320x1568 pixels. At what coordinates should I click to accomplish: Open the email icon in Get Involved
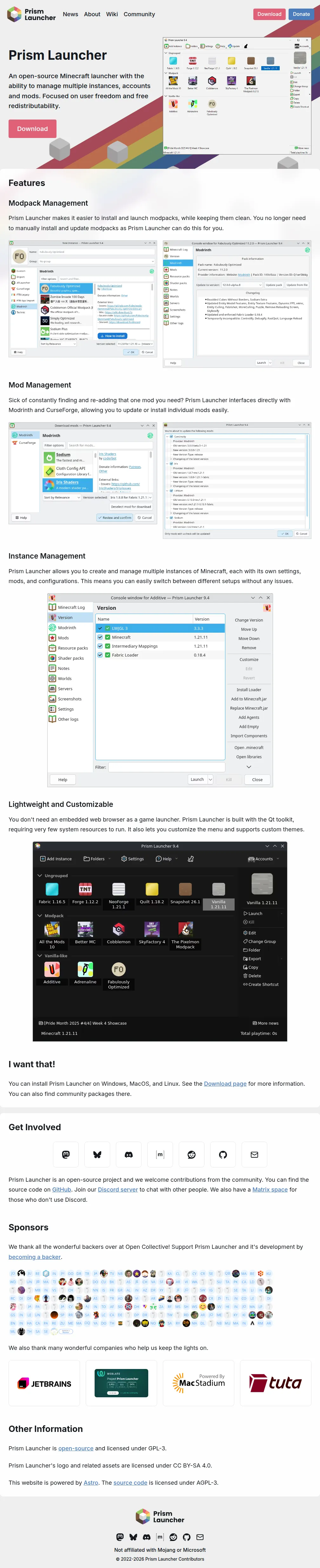254,1155
